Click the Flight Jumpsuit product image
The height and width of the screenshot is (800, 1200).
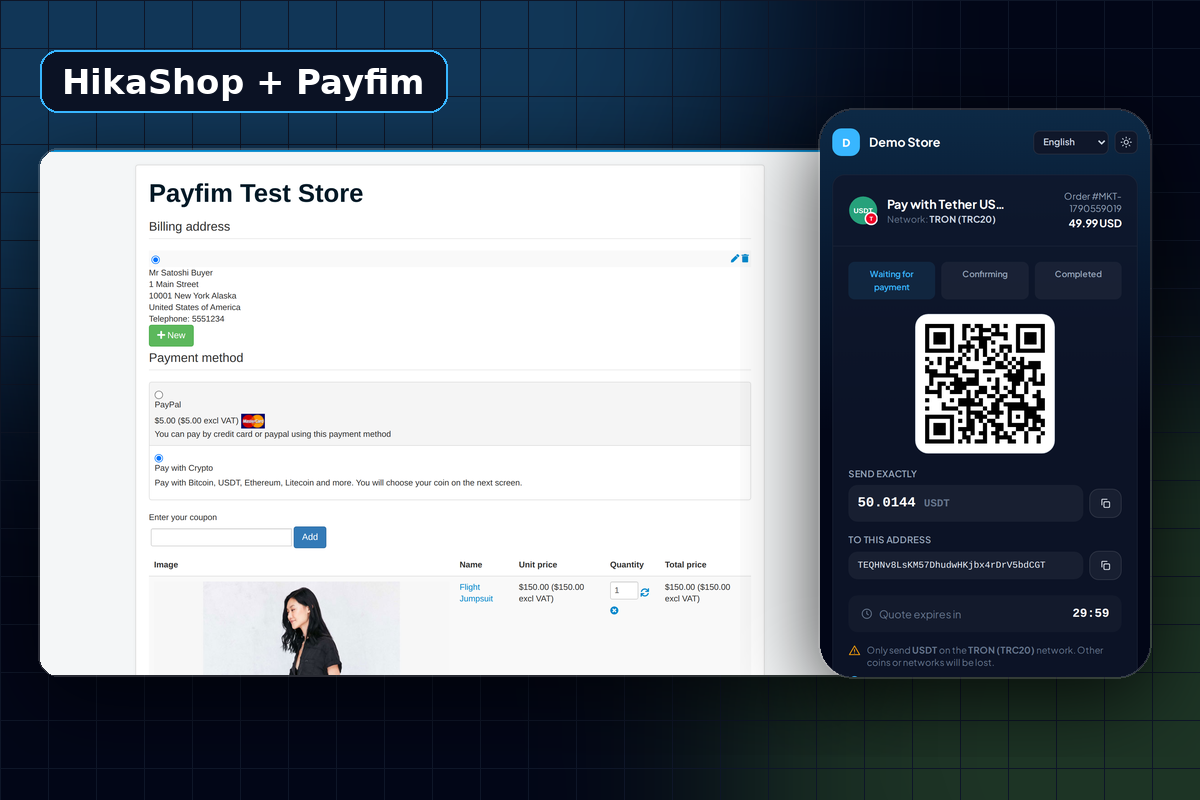pyautogui.click(x=301, y=626)
